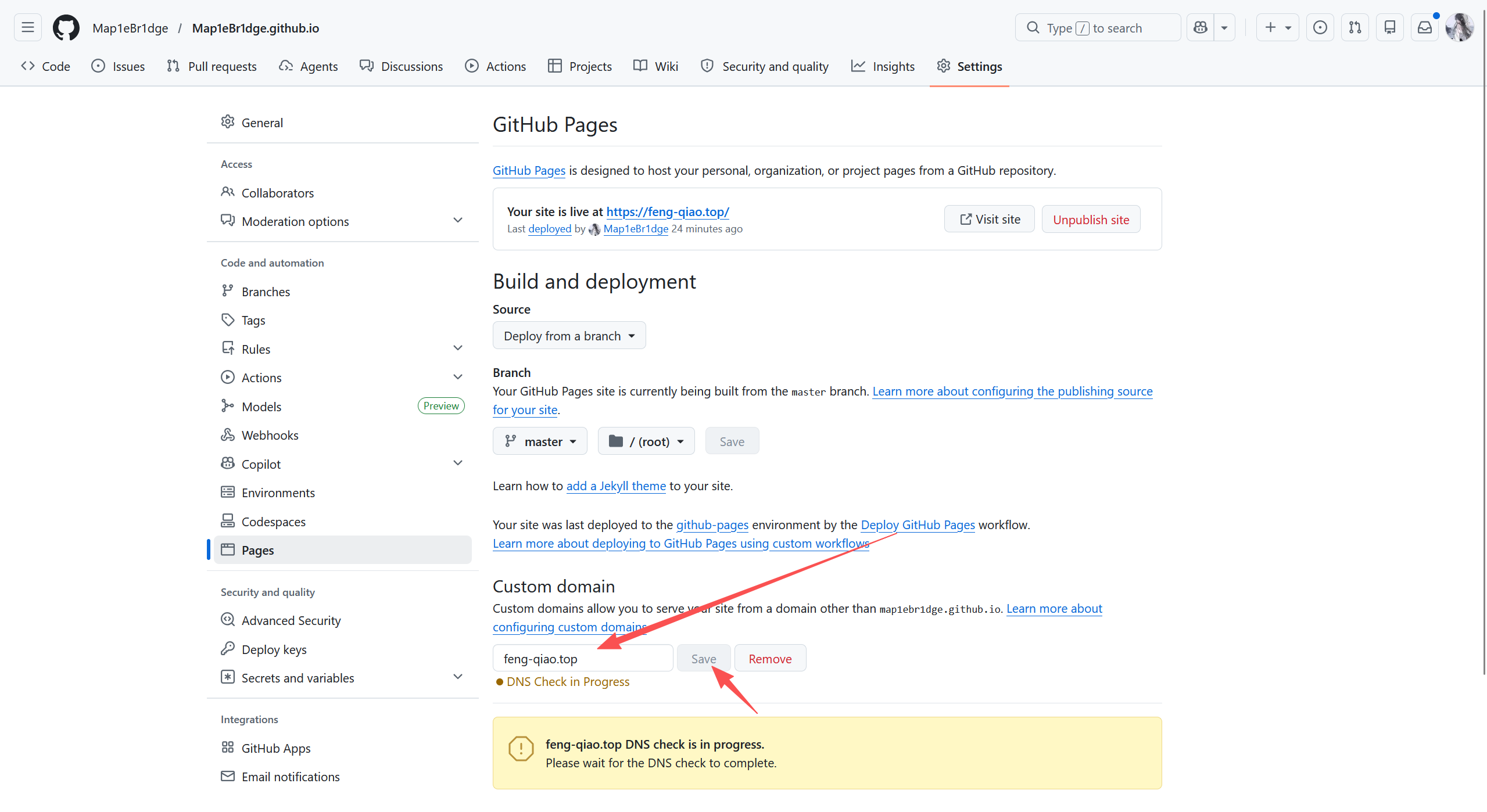Switch to the Insights tab
The image size is (1487, 812).
coord(883,66)
